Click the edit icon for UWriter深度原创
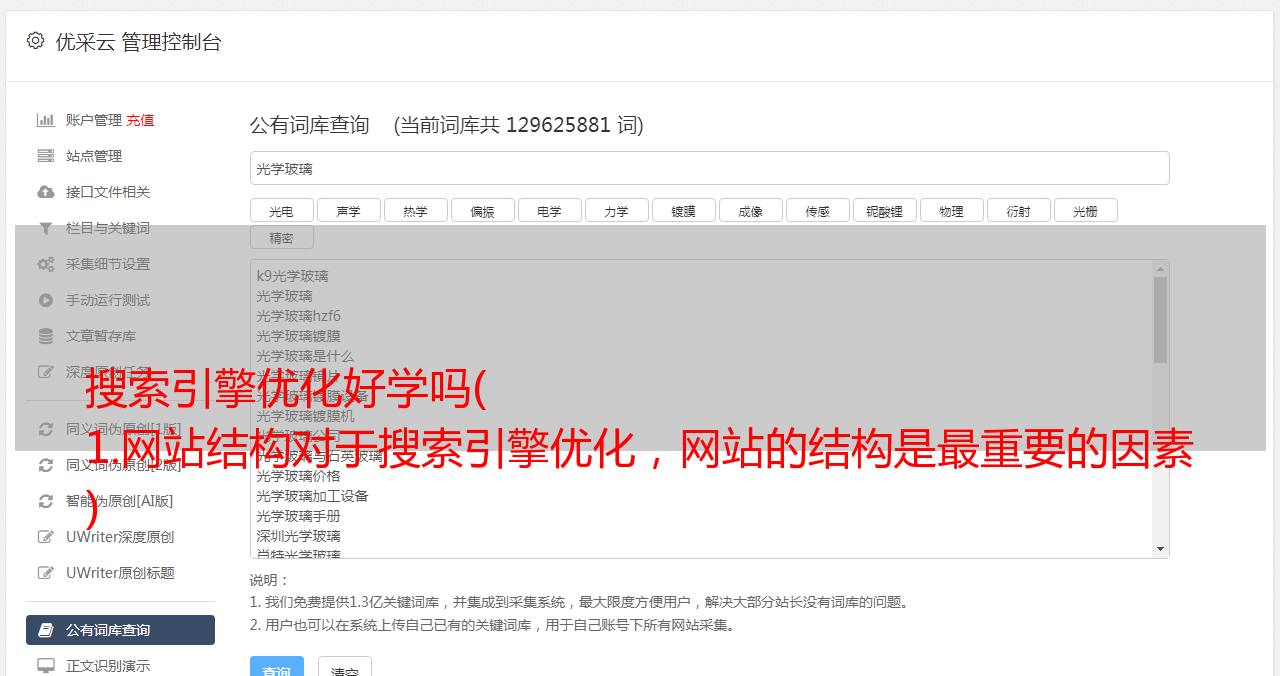 coord(45,537)
